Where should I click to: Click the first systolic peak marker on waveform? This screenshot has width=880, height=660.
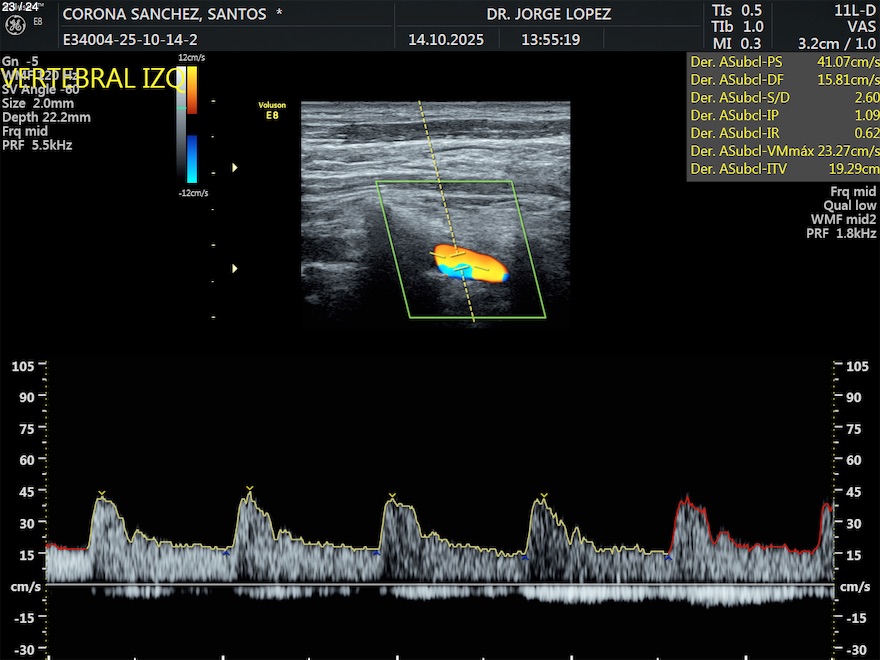[101, 495]
